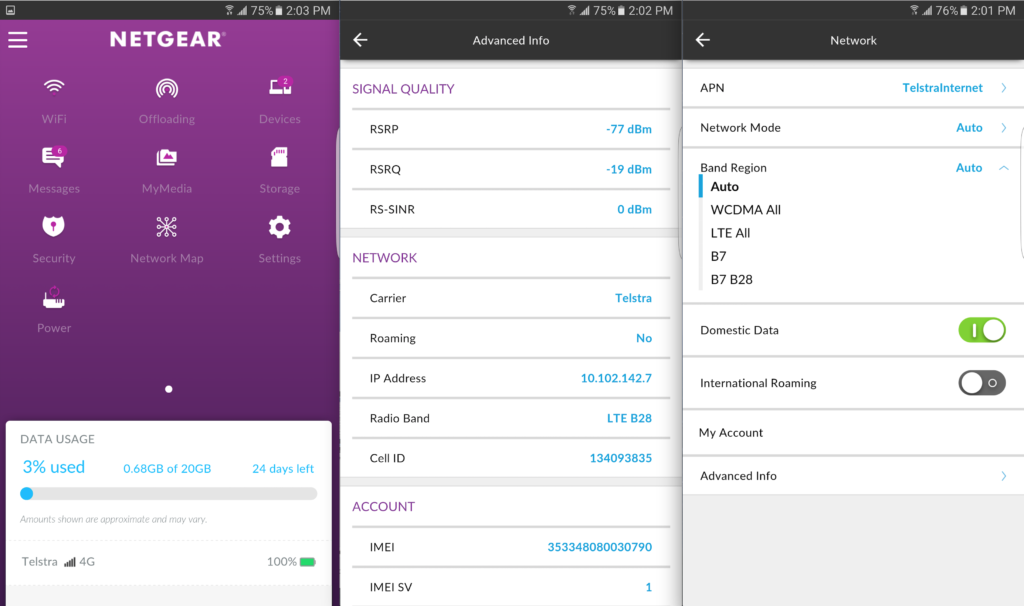Tap the 0.68GB of 20GB text
Viewport: 1024px width, 606px height.
click(167, 469)
